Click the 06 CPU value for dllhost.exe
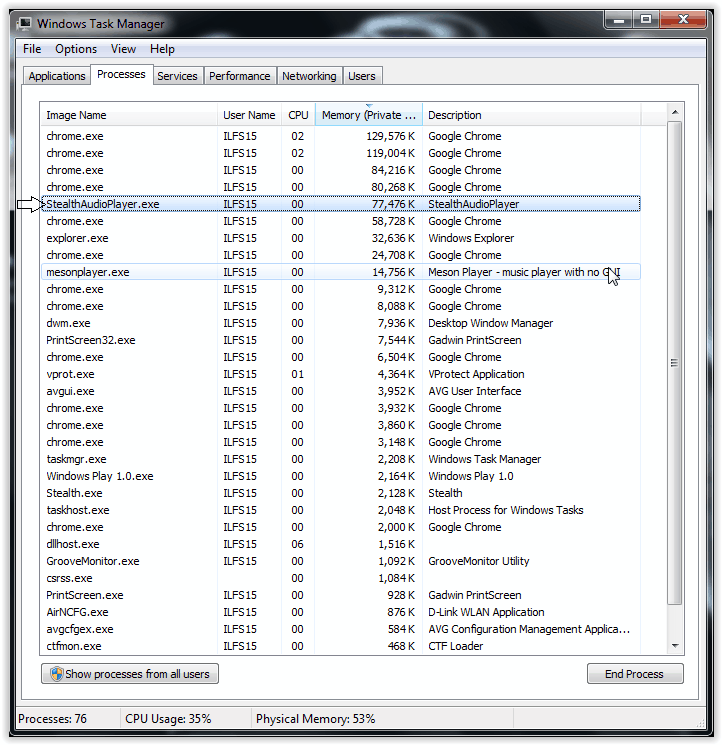722x745 pixels. pos(297,544)
